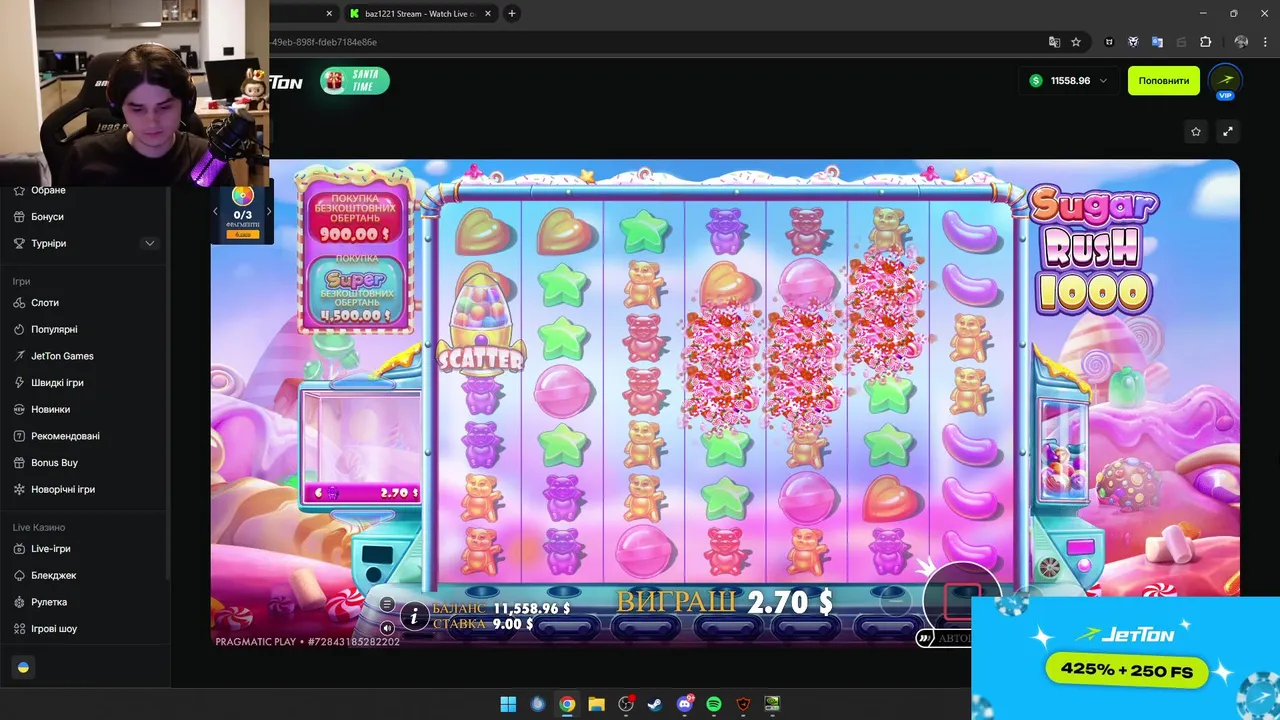1280x720 pixels.
Task: Click the БАЛАНС 11,558.96 $ text
Action: click(x=502, y=608)
